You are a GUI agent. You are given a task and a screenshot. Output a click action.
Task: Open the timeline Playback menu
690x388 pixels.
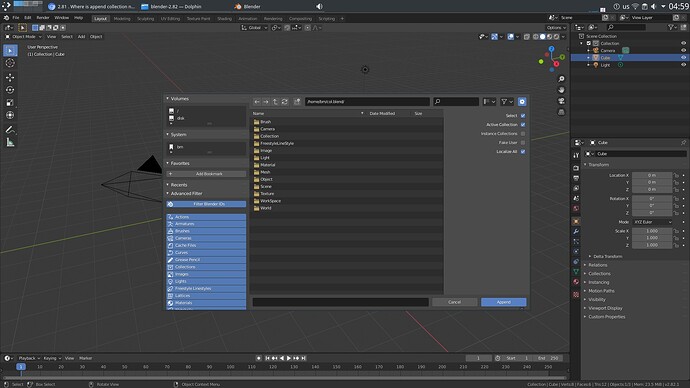pyautogui.click(x=29, y=358)
